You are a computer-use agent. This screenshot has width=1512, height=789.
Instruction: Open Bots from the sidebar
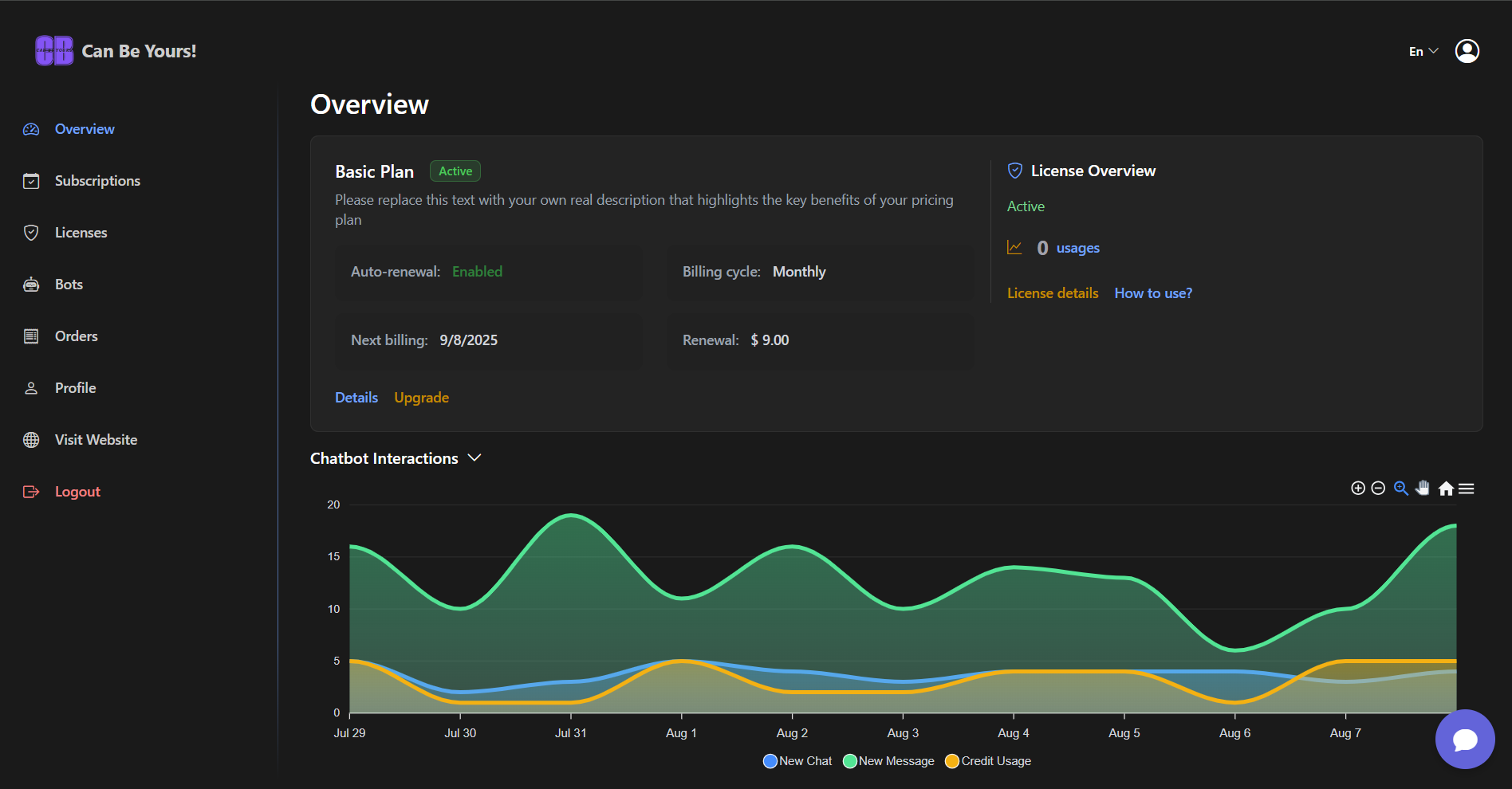69,285
